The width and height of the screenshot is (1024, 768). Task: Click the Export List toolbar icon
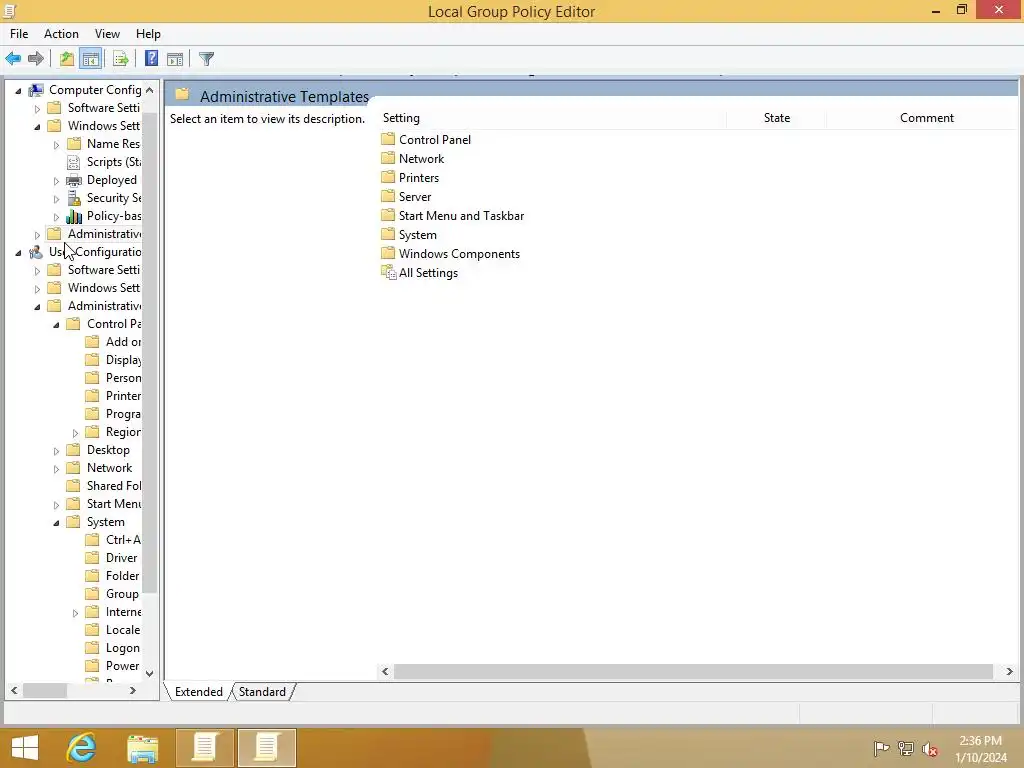pos(121,59)
